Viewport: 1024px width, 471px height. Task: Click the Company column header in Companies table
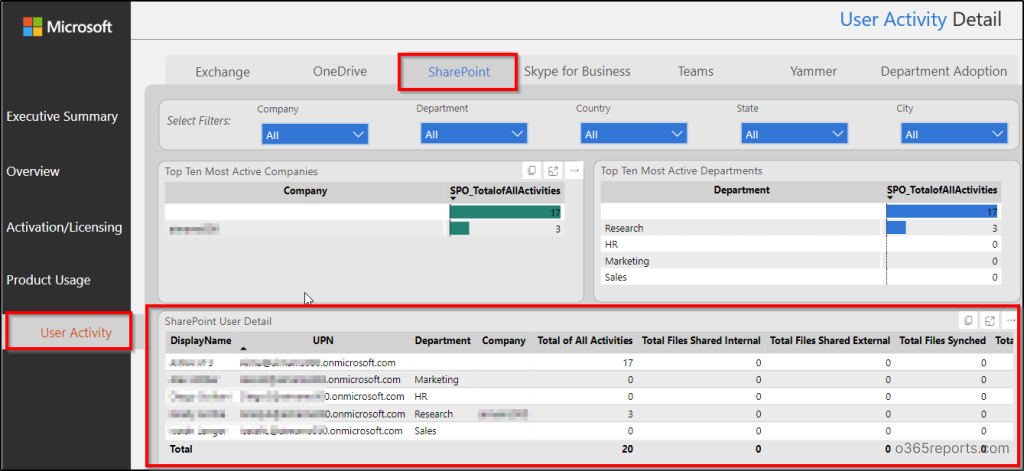point(305,191)
